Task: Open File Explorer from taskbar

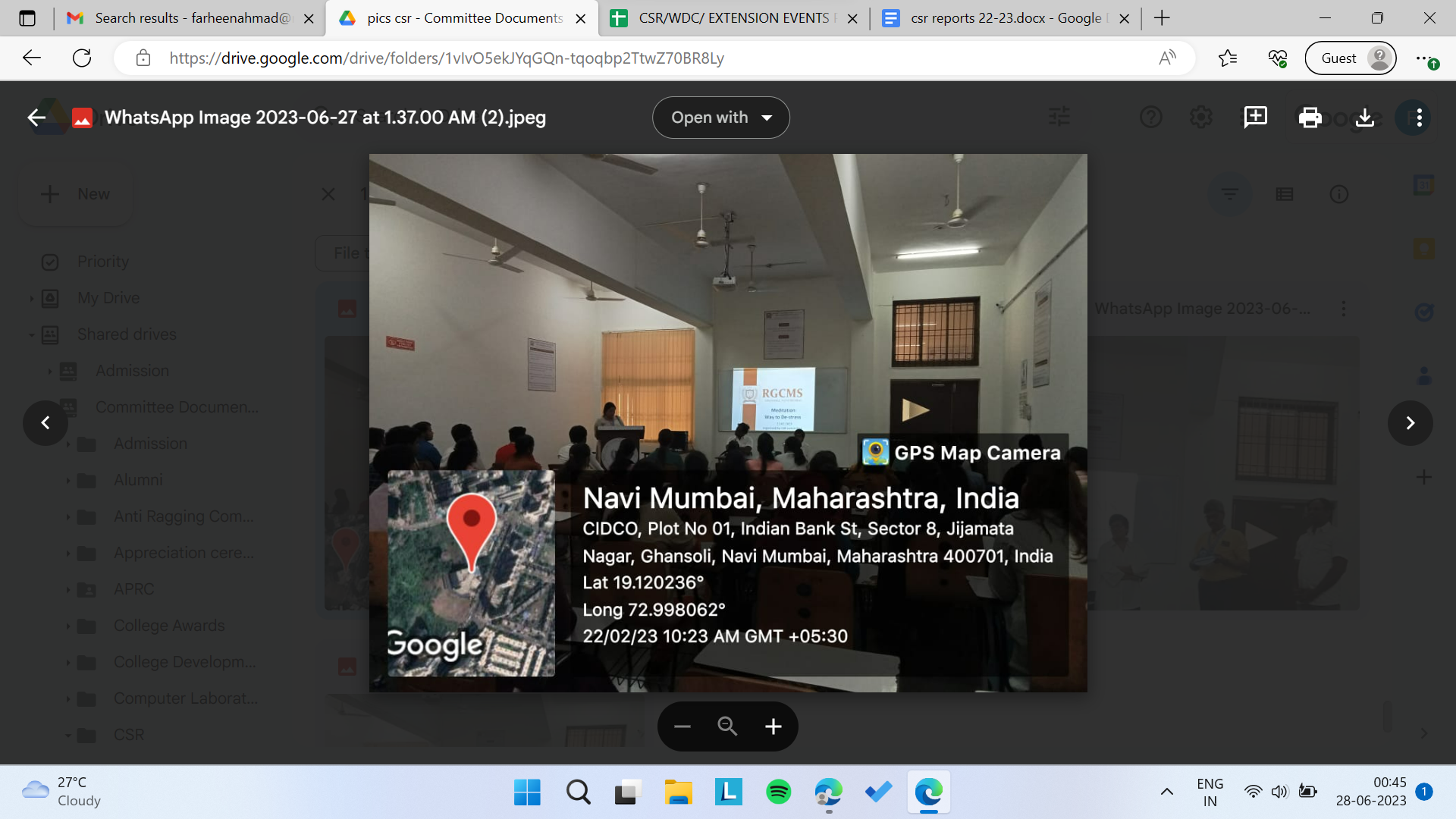Action: (679, 792)
